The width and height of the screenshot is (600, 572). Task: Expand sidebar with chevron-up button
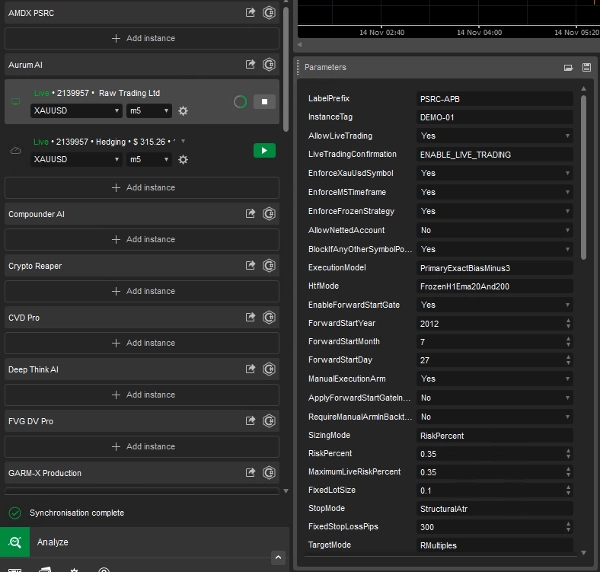pos(278,557)
